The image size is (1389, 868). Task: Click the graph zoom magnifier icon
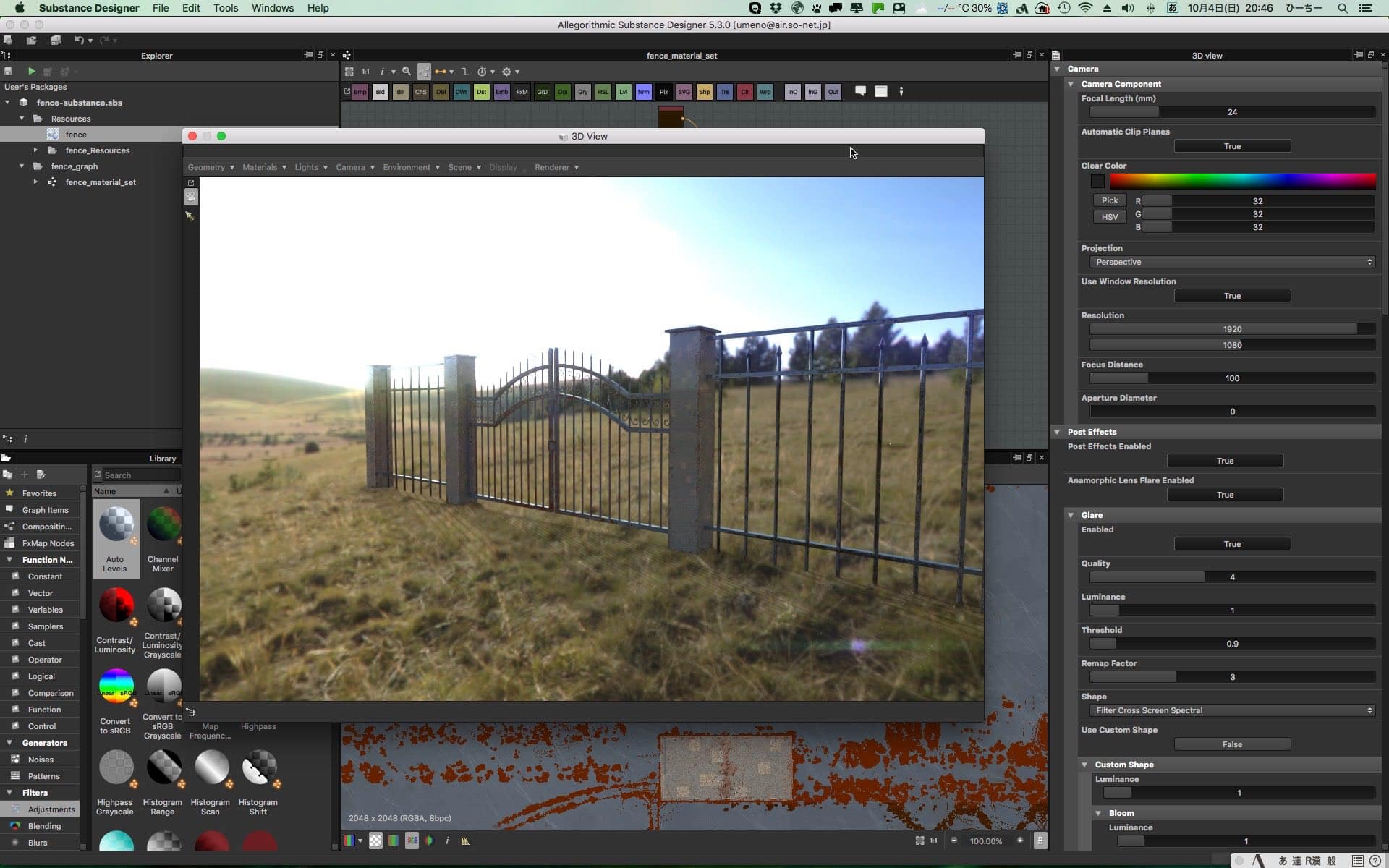[407, 72]
